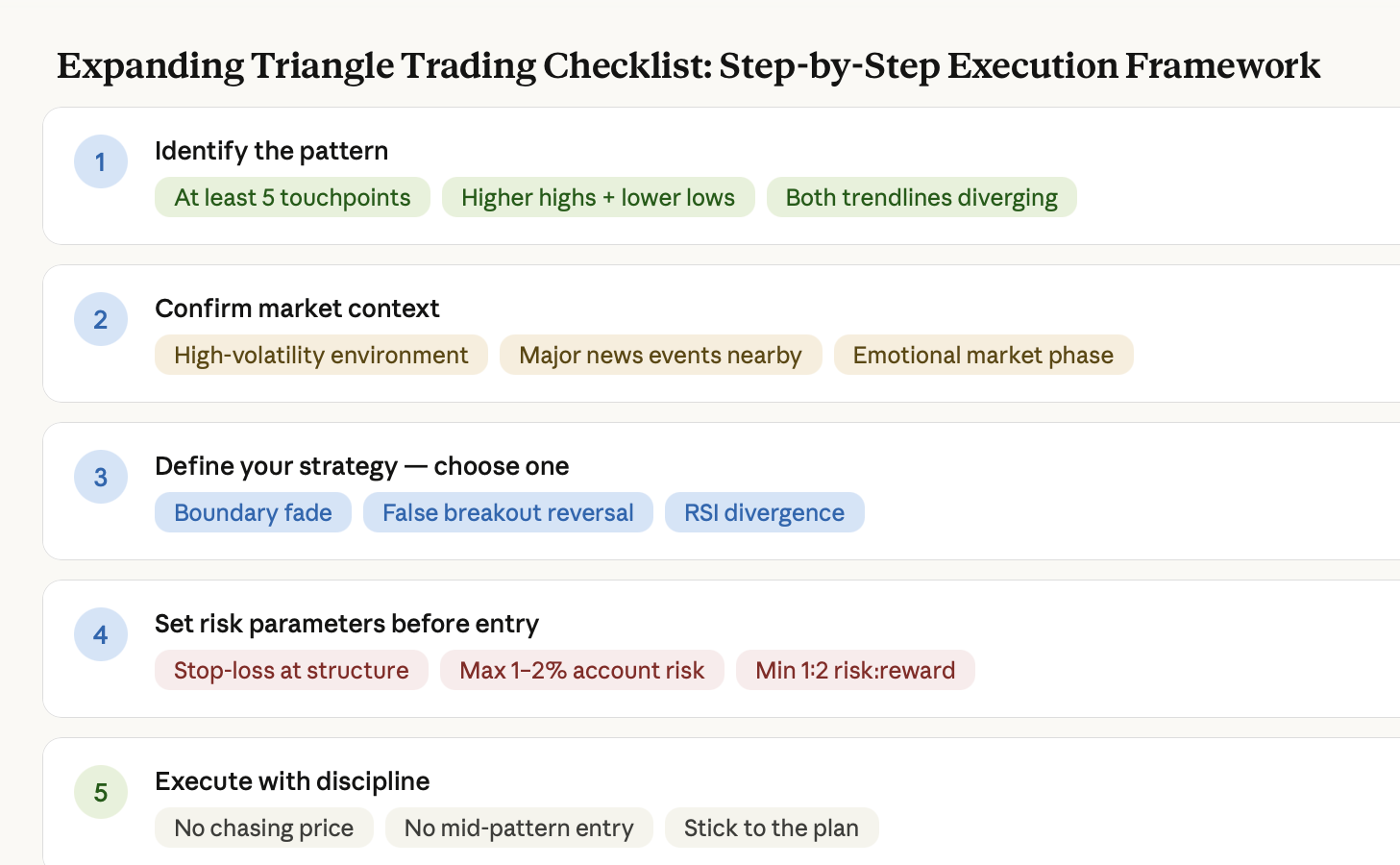This screenshot has height=865, width=1400.
Task: Select 'Max 1–2% account risk' tag
Action: [581, 670]
